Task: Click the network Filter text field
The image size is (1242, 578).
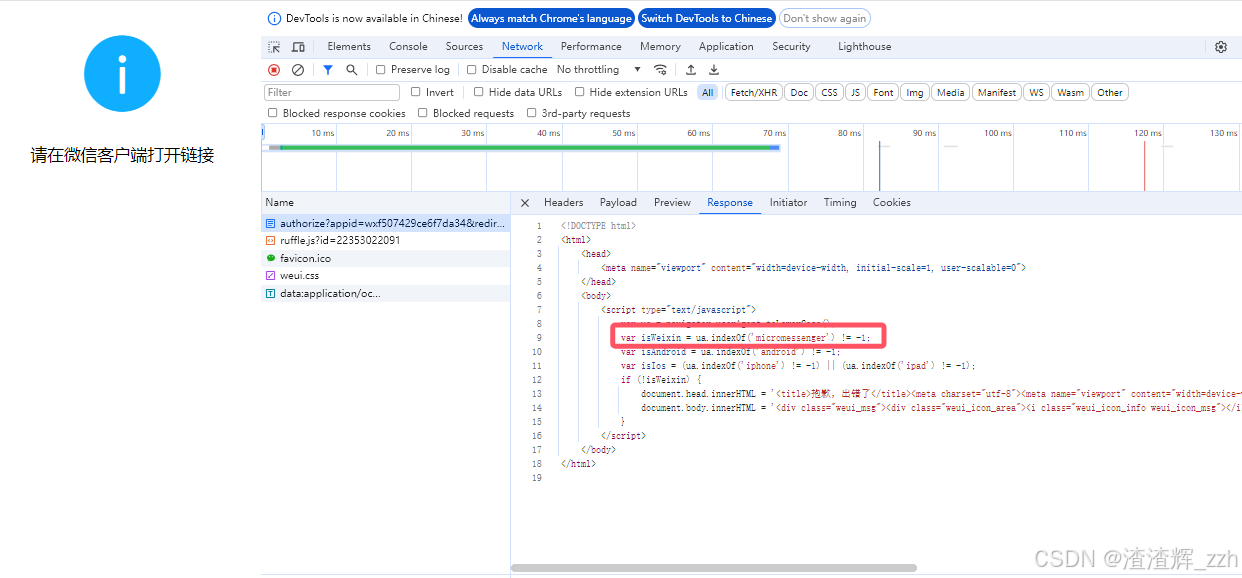Action: pyautogui.click(x=332, y=92)
